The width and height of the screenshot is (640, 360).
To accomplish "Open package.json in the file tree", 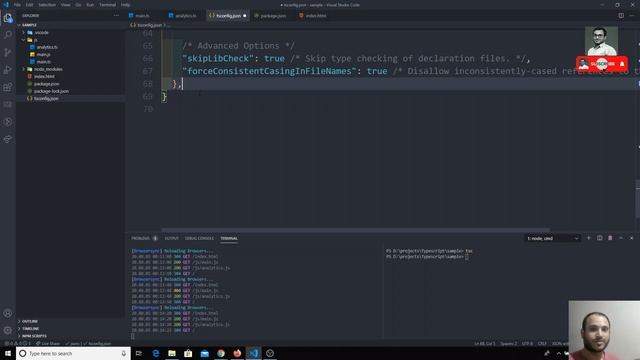I will coord(46,84).
